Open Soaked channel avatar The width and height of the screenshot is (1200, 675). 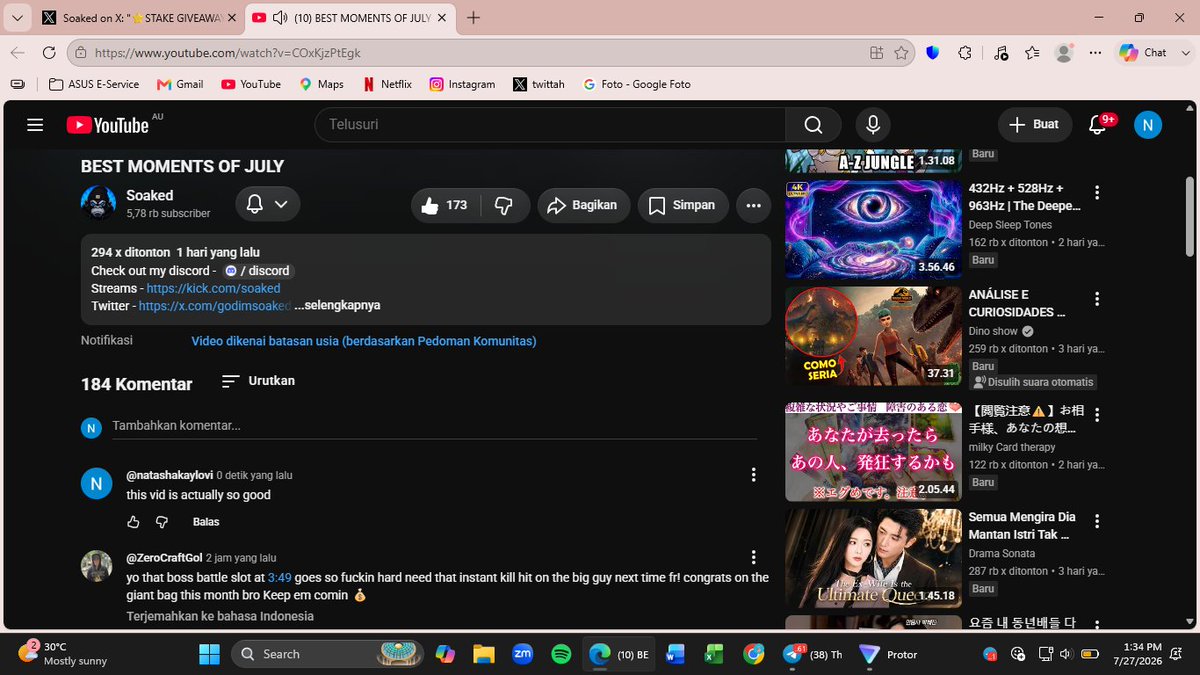click(x=98, y=204)
